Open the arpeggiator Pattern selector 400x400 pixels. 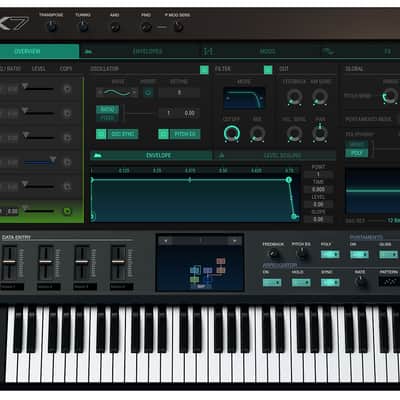point(389,282)
